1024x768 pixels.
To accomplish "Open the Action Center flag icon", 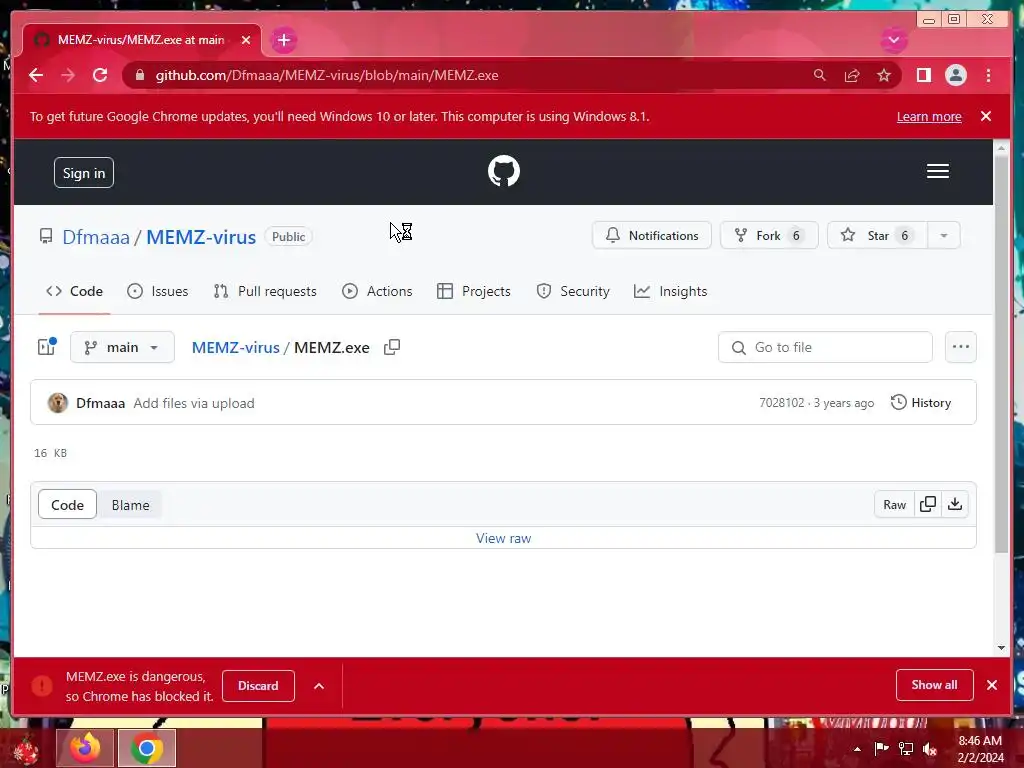I will point(881,748).
